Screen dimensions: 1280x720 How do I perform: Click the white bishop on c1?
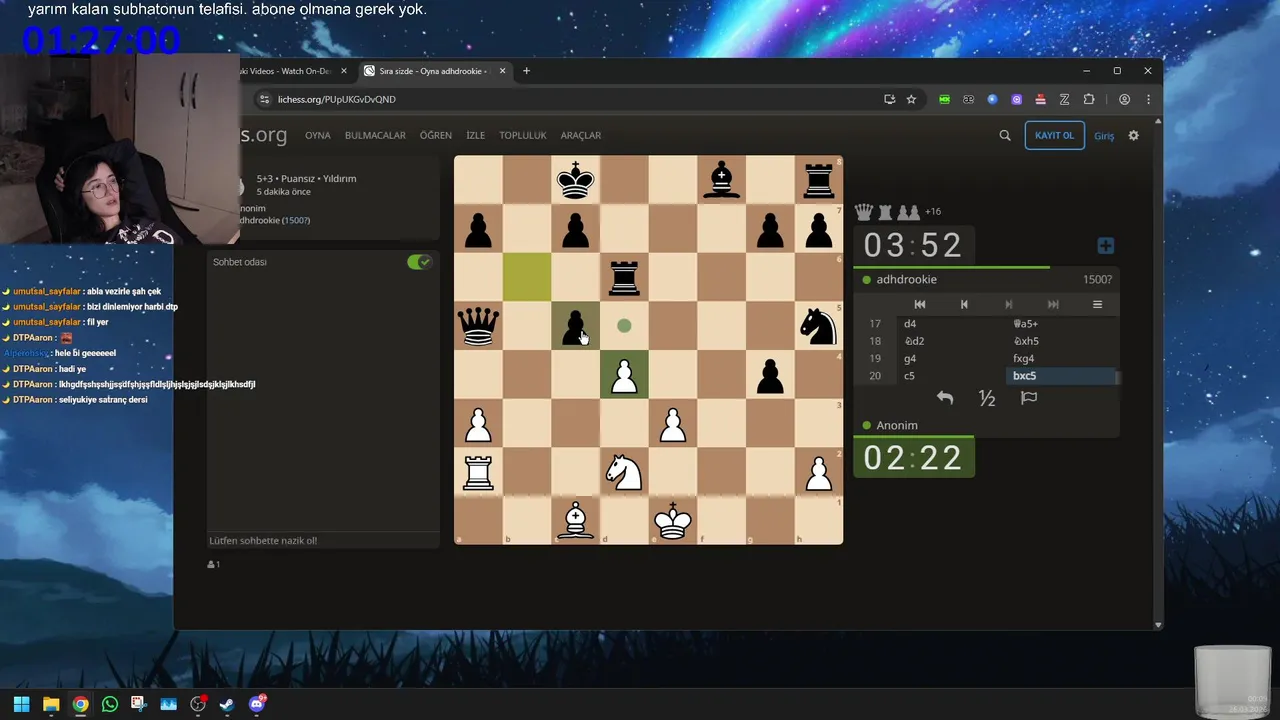click(576, 520)
